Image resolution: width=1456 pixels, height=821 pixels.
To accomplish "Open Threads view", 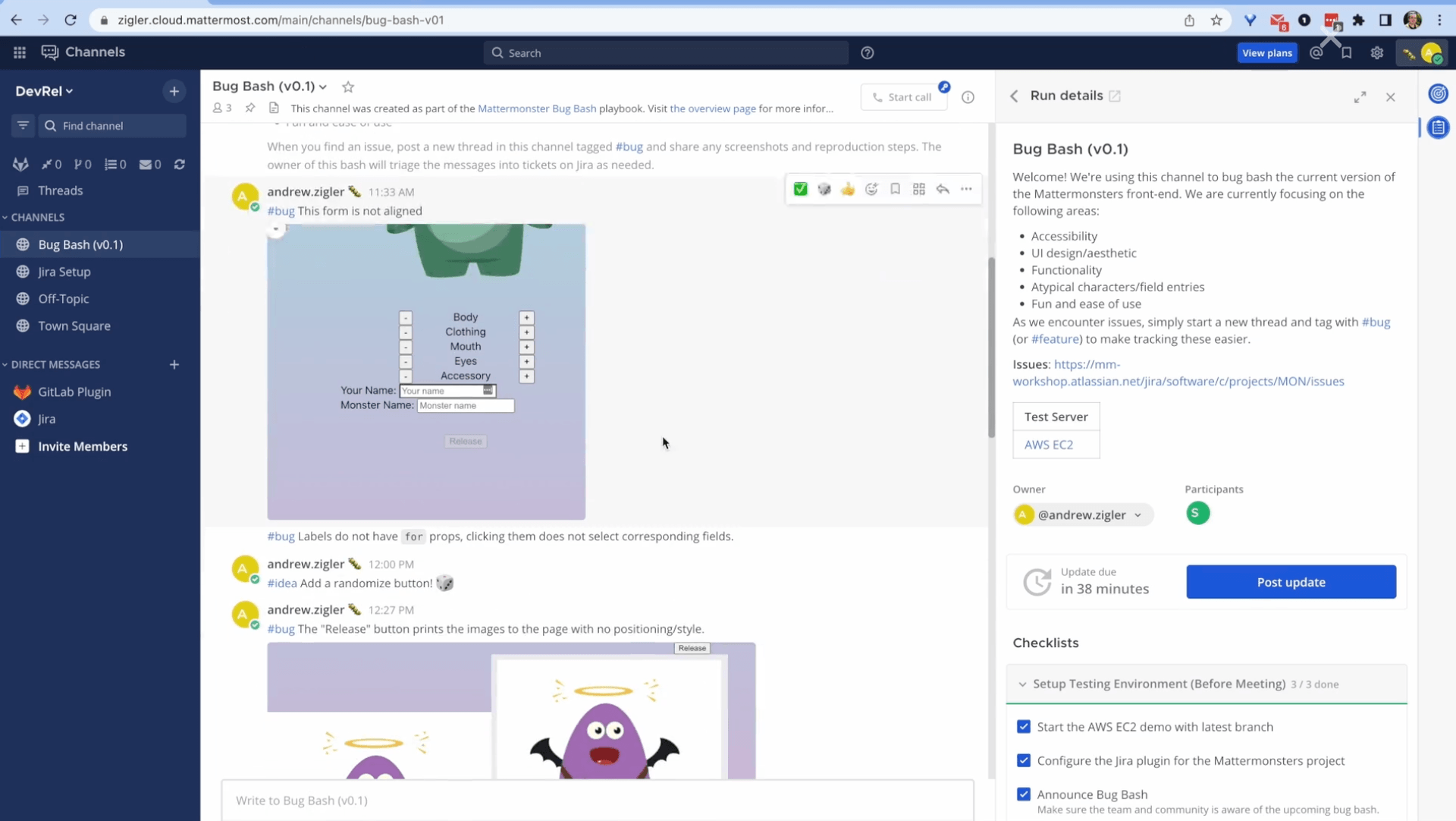I will 60,190.
